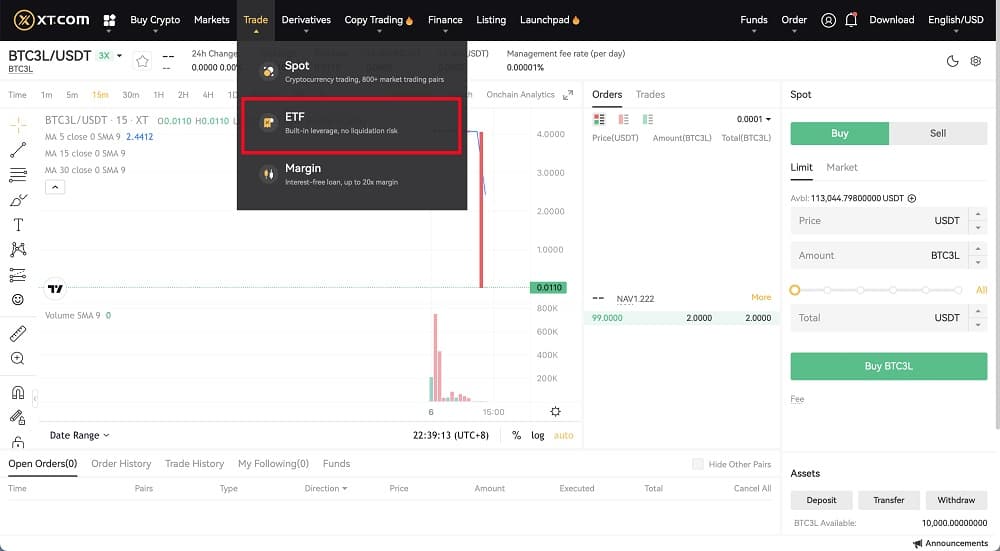This screenshot has height=551, width=1000.
Task: Check the Hide Other Pairs checkbox
Action: (x=698, y=464)
